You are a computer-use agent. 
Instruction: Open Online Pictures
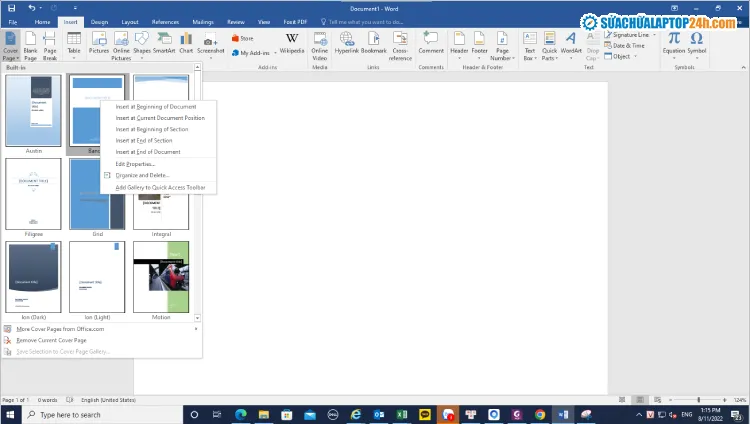(121, 45)
